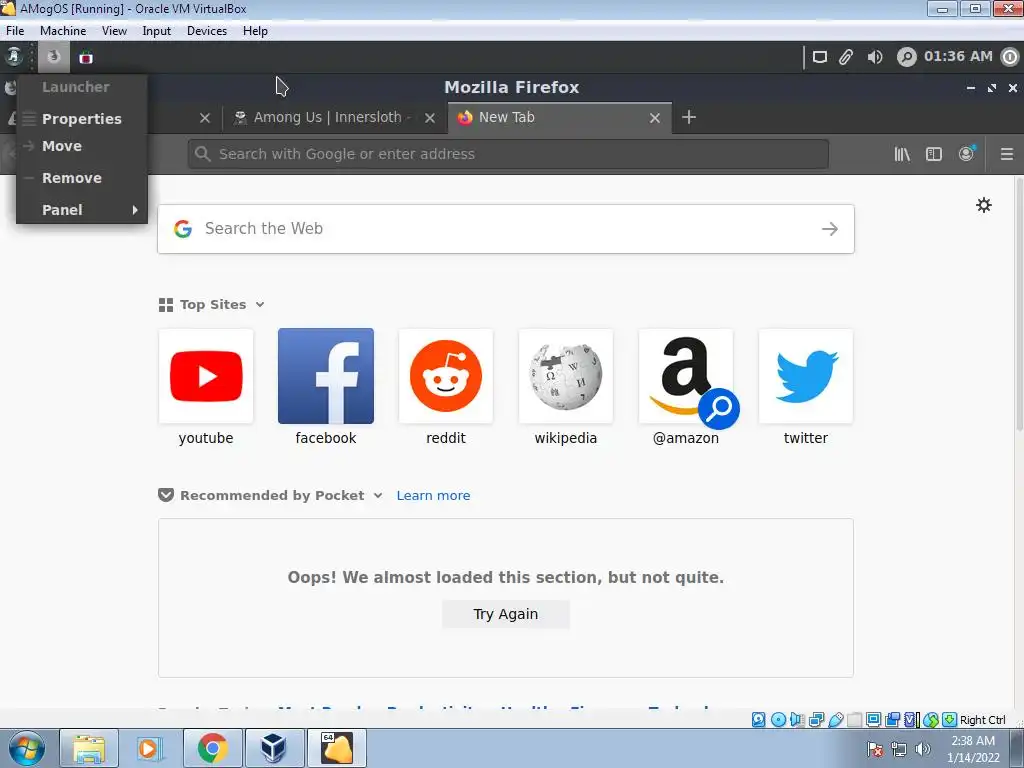Click Windows tray volume icon
The width and height of the screenshot is (1024, 768).
[x=923, y=749]
